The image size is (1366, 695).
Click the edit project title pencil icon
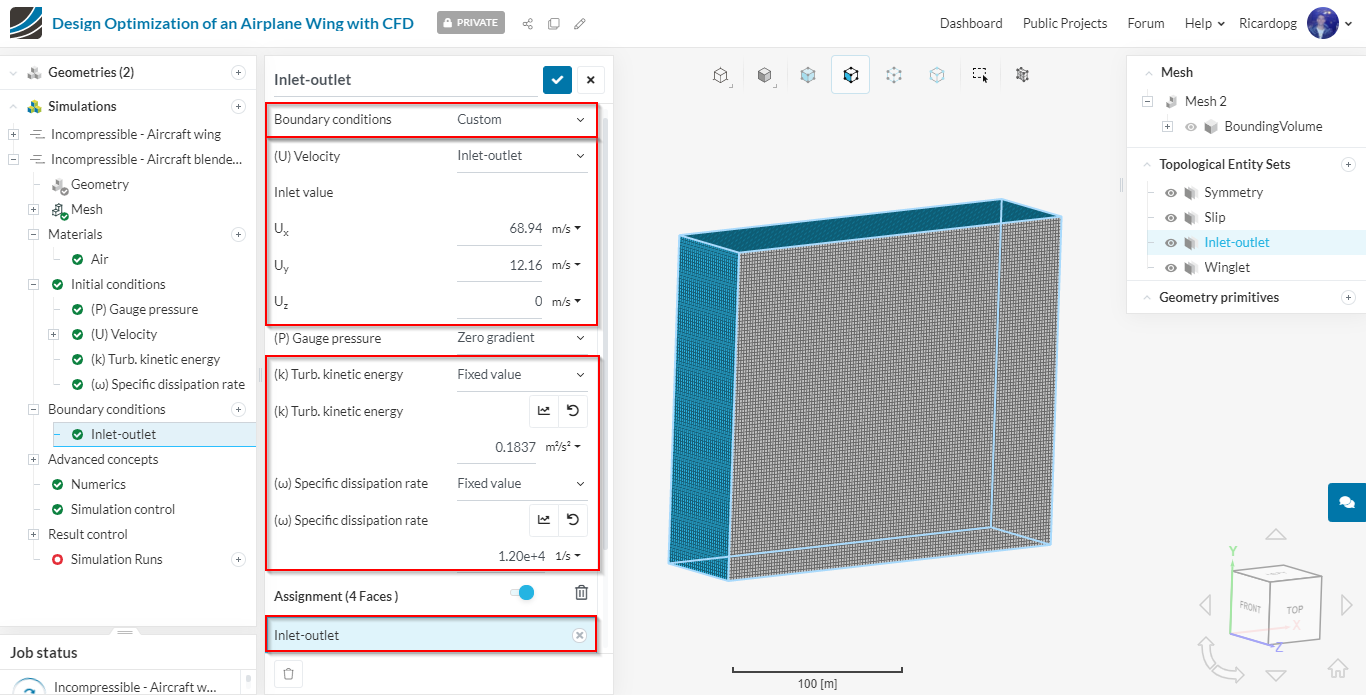click(580, 23)
